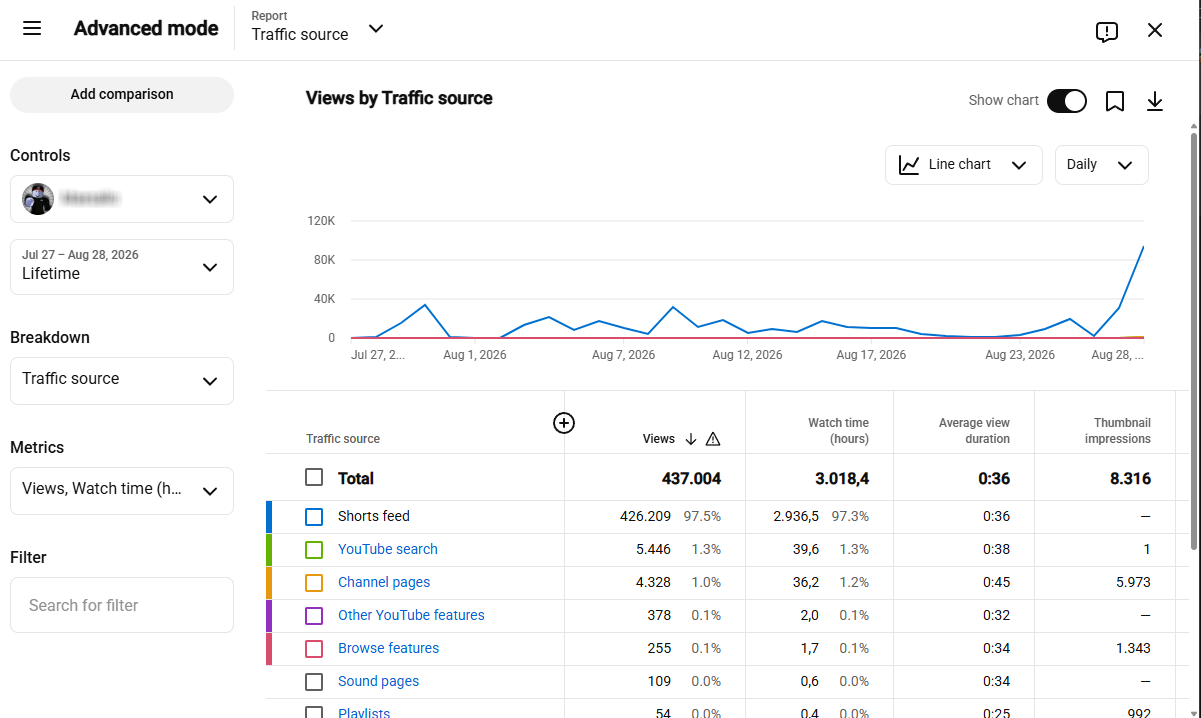
Task: Open the Daily granularity dropdown
Action: coord(1102,165)
